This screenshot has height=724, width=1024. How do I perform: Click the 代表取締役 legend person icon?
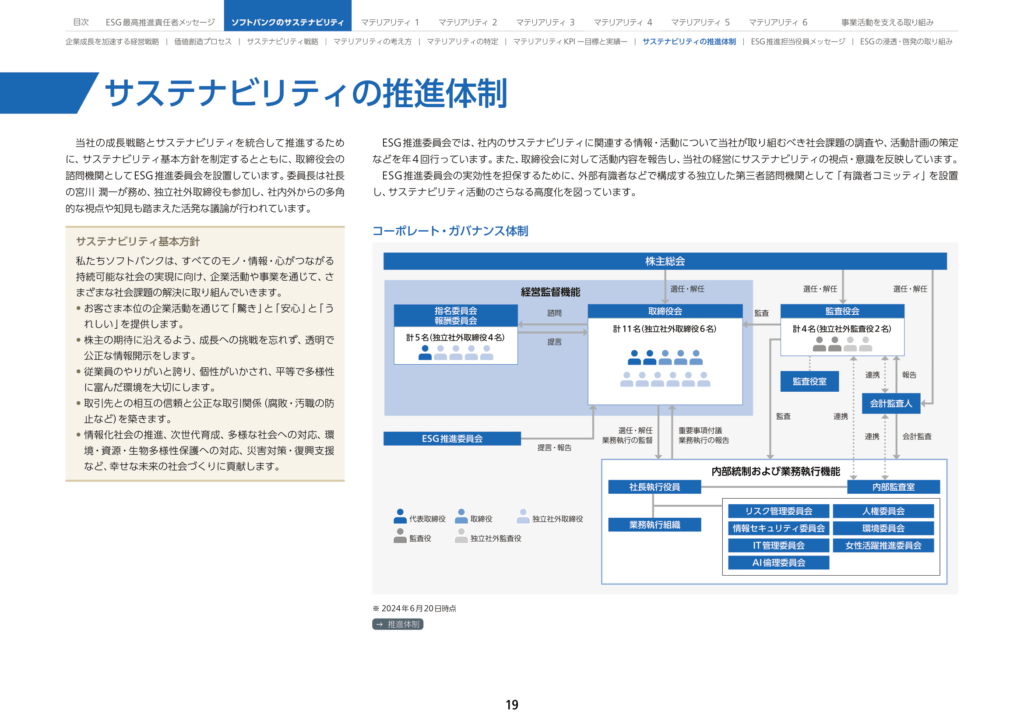coord(400,516)
